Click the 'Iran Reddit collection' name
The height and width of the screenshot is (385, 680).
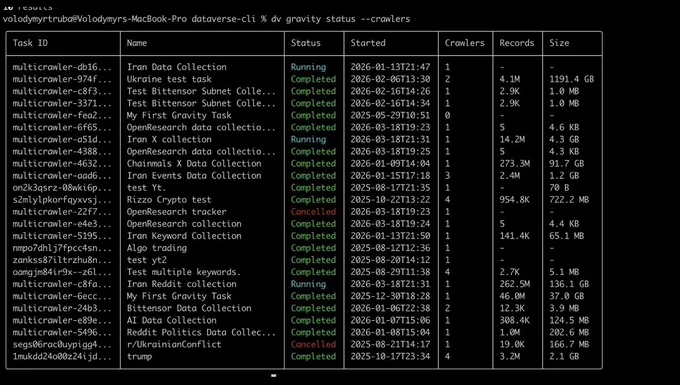pos(182,284)
